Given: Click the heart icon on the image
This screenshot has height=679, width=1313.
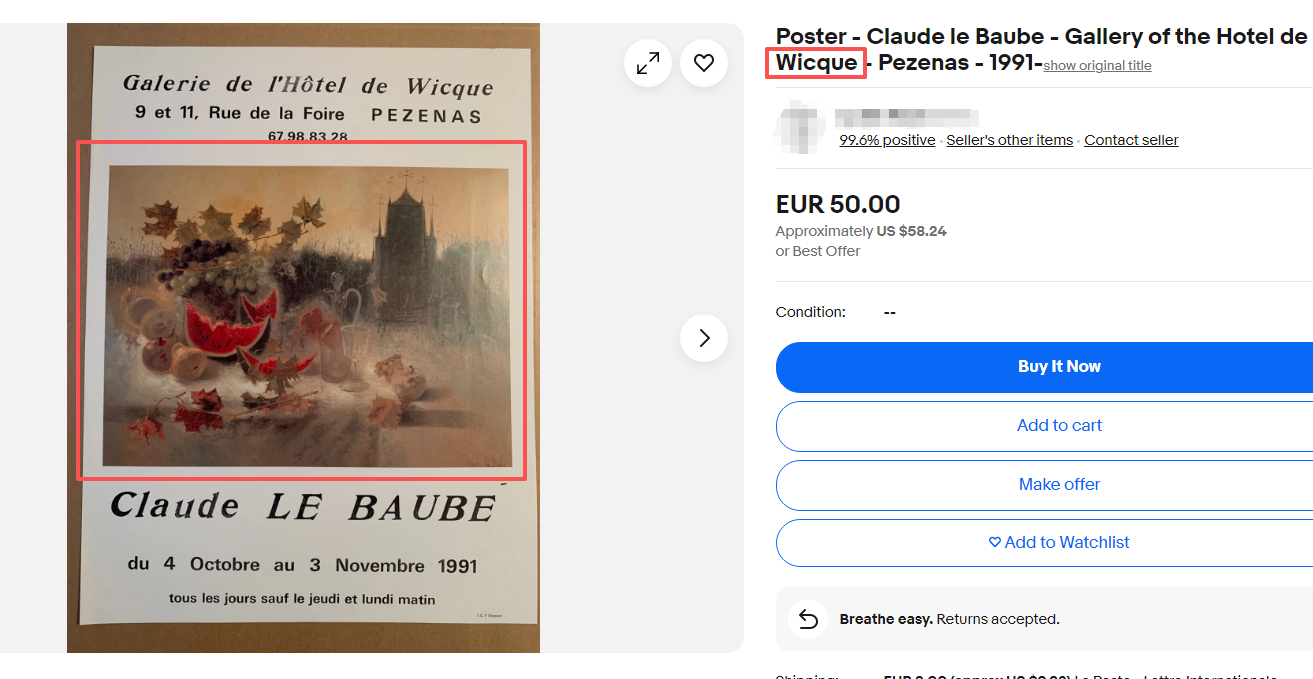Looking at the screenshot, I should pyautogui.click(x=704, y=63).
